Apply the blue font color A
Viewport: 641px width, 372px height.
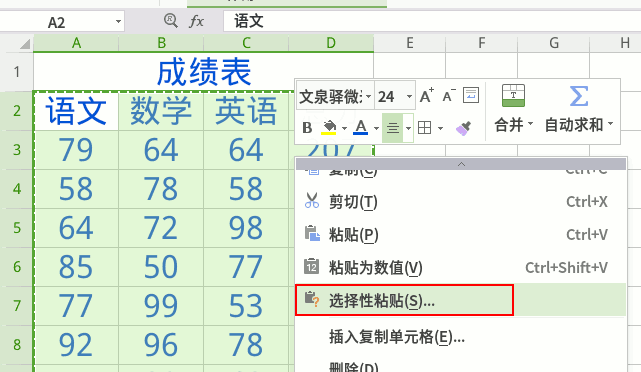(x=361, y=128)
